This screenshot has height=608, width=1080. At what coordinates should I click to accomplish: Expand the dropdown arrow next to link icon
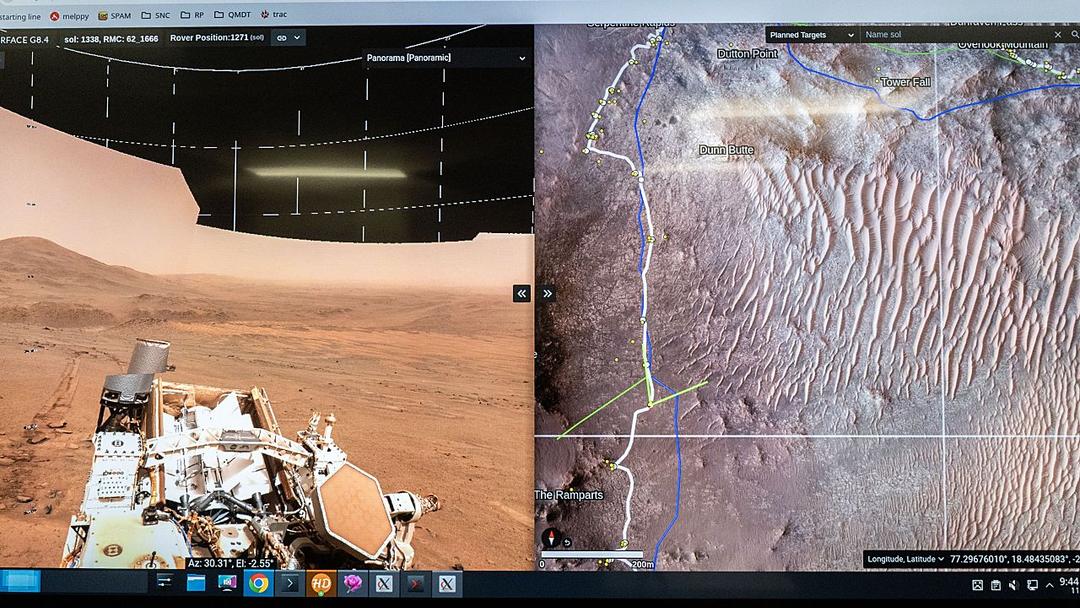coord(297,38)
